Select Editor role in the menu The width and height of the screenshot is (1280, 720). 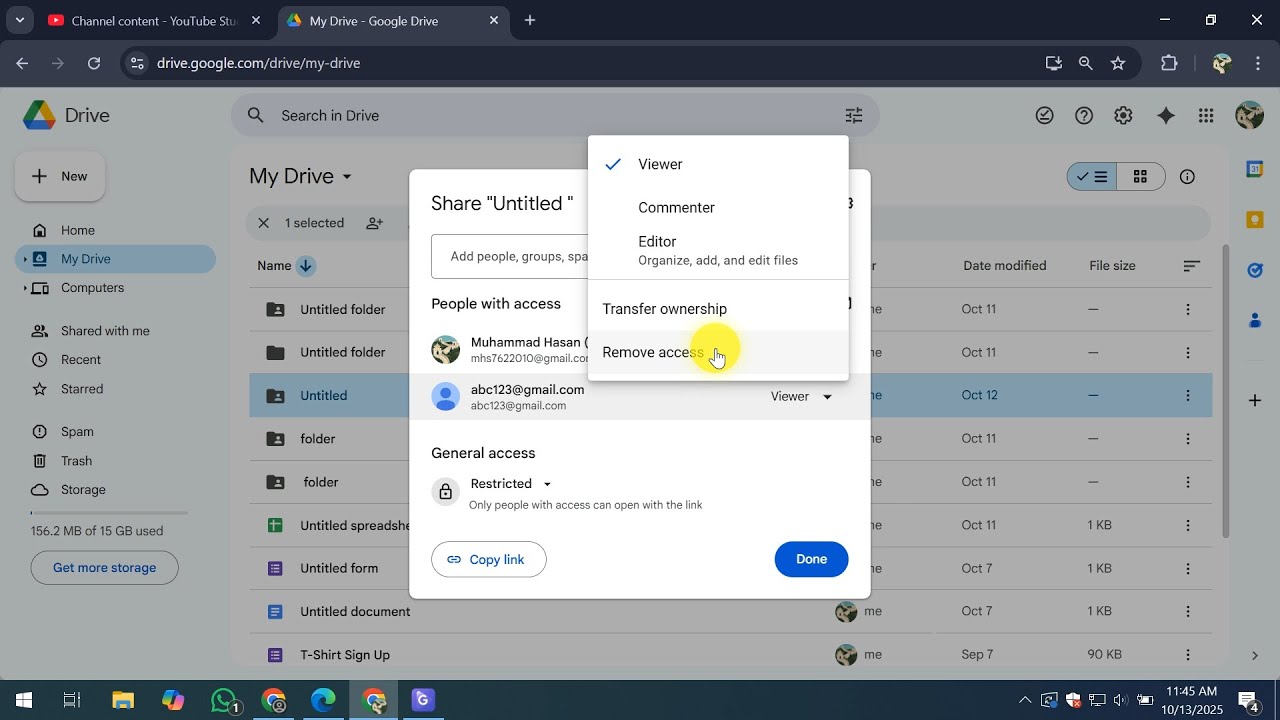[x=718, y=250]
